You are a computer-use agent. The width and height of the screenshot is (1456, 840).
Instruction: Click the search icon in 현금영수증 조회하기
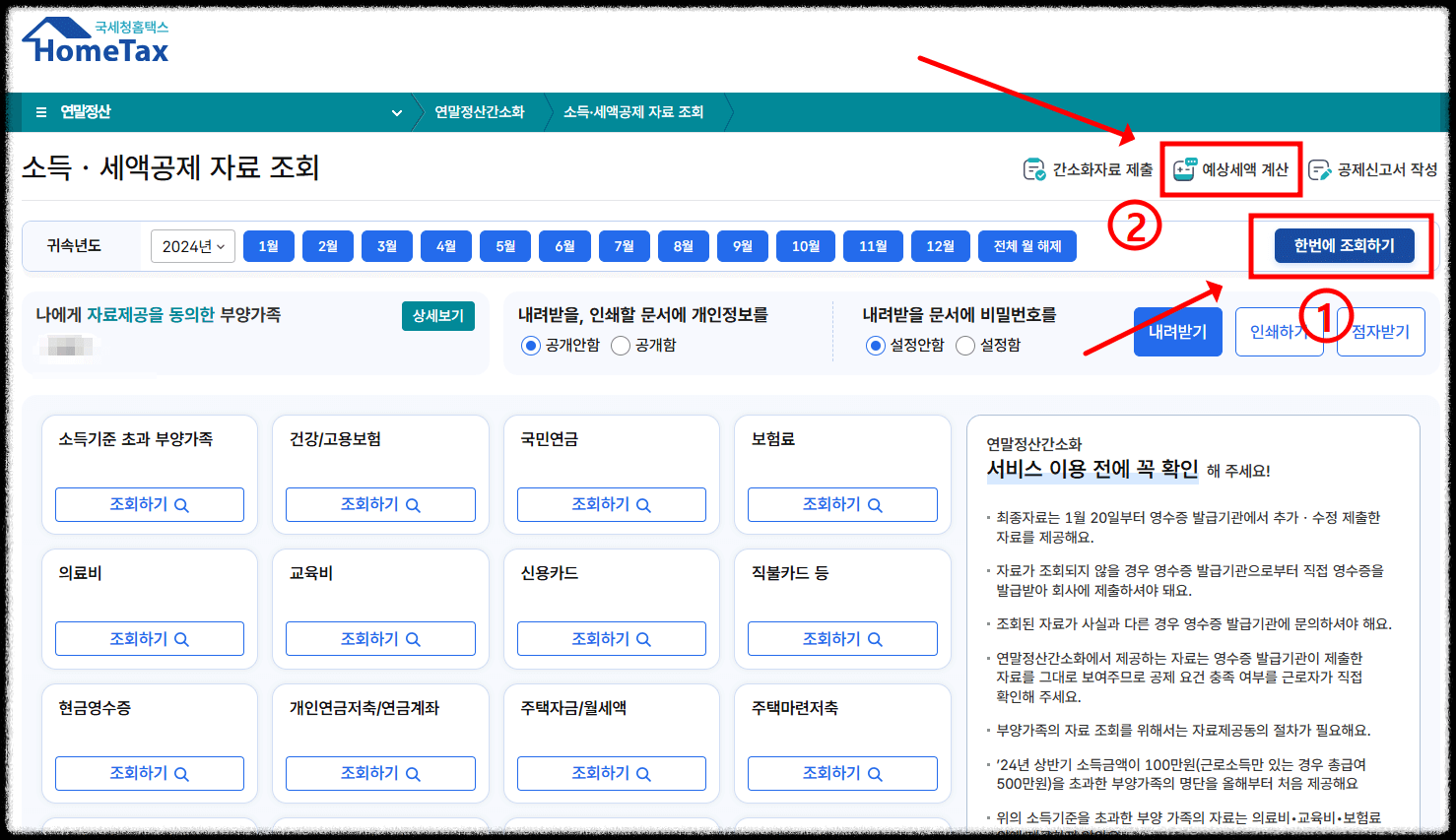pos(182,773)
